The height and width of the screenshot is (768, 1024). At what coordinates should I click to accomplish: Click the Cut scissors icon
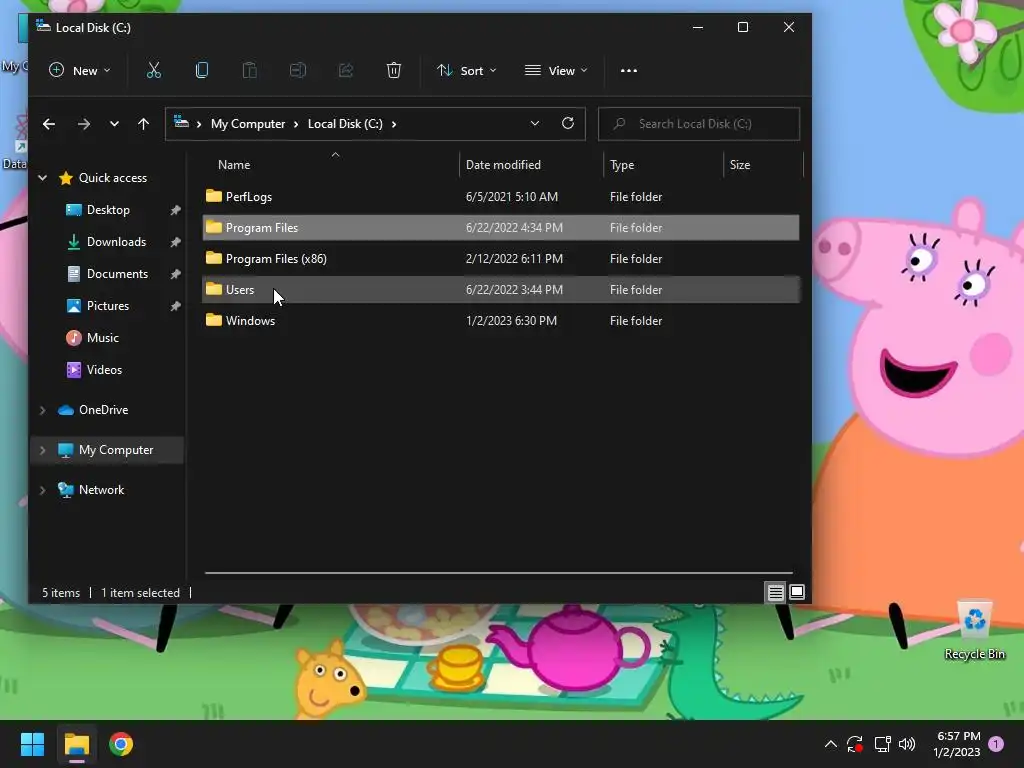coord(153,71)
